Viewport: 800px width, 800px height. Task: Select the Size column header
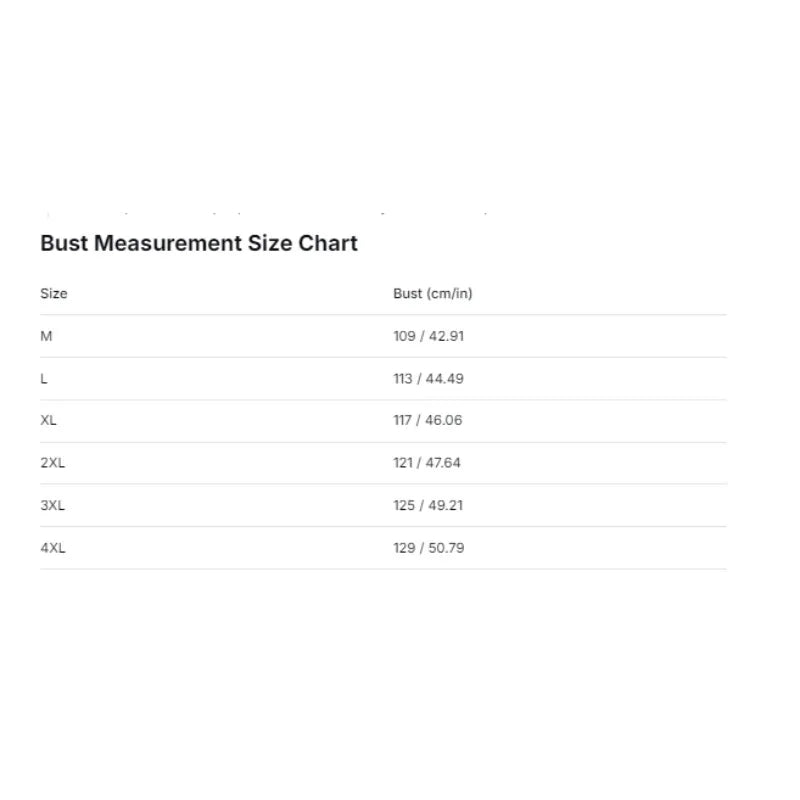point(54,293)
